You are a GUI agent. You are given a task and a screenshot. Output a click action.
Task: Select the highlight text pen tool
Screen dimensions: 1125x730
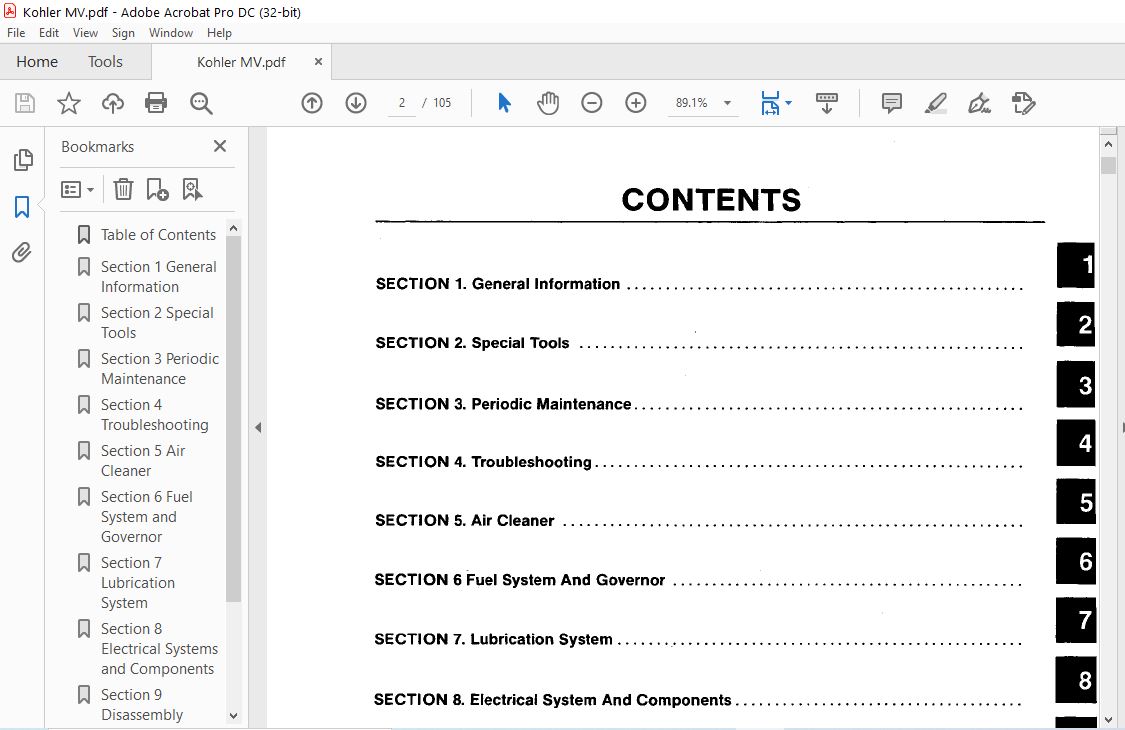coord(936,103)
